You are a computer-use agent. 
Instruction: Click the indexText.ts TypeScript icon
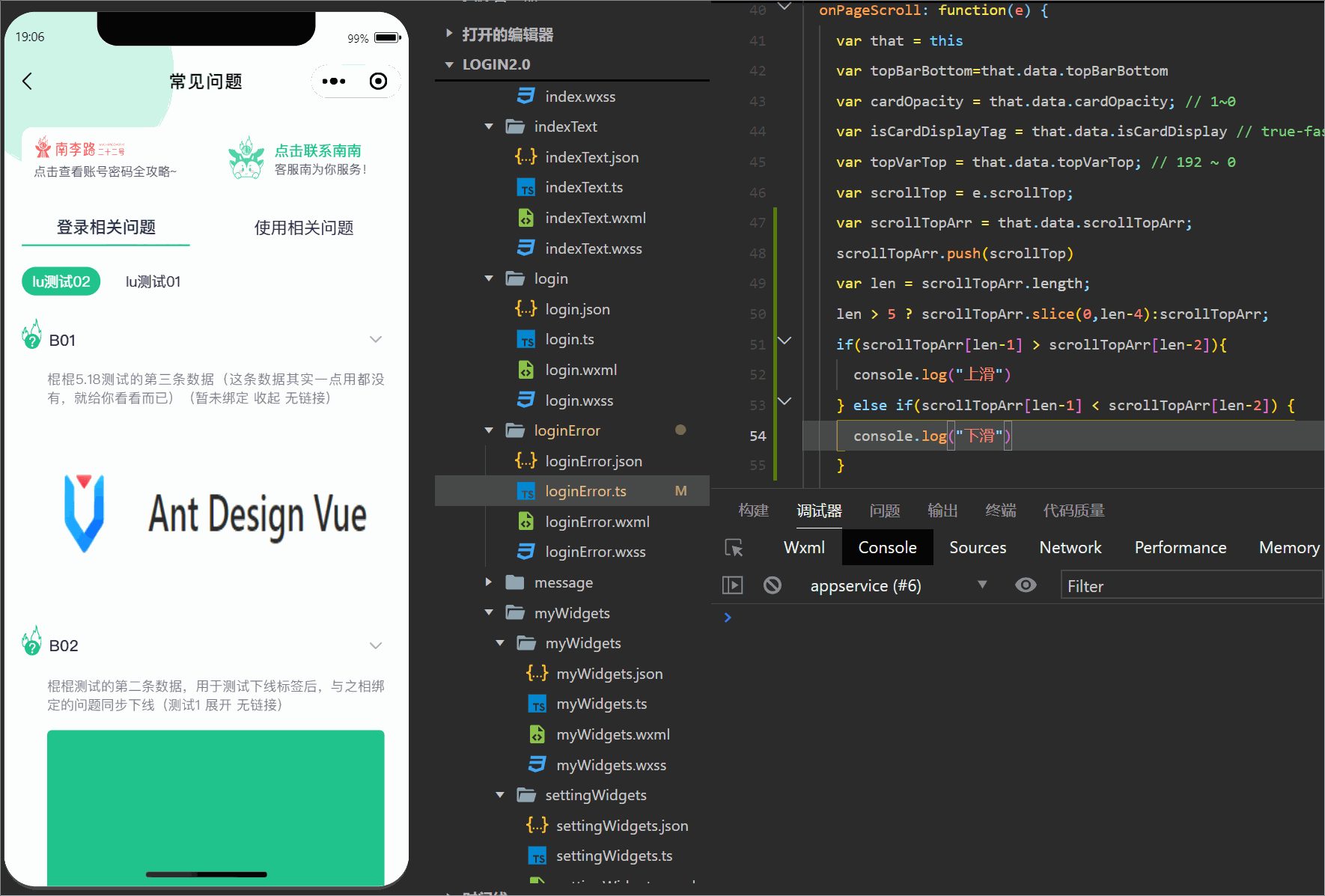point(526,187)
